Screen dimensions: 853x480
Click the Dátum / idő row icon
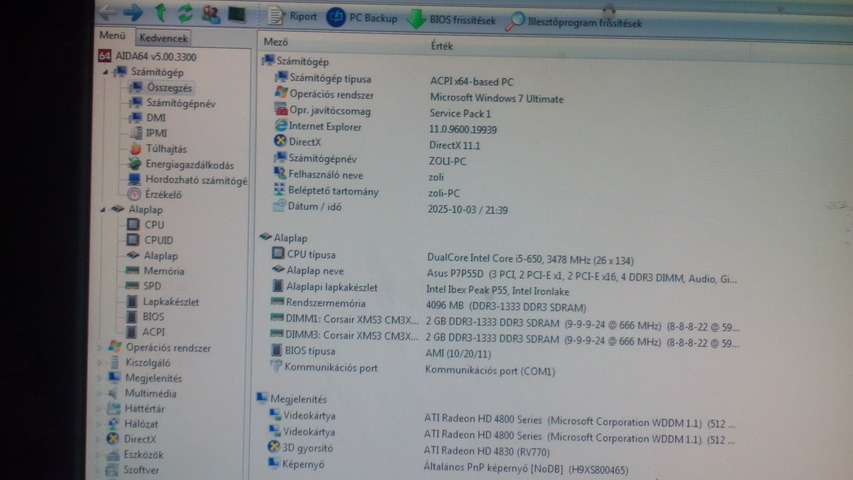pos(279,205)
